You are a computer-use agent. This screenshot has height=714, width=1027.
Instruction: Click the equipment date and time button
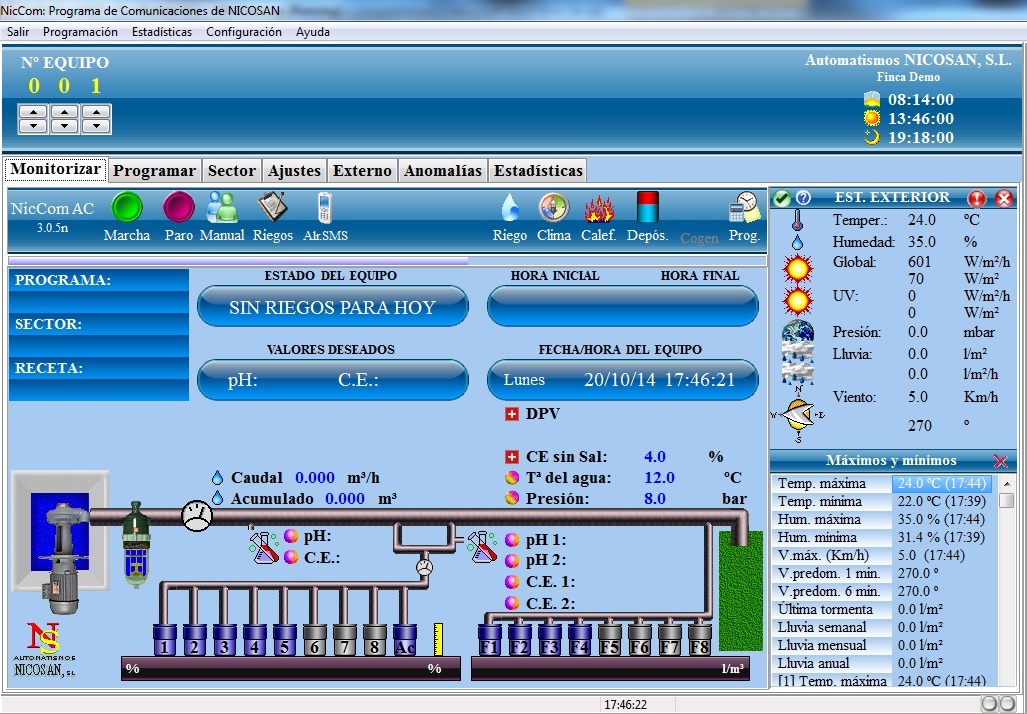623,380
